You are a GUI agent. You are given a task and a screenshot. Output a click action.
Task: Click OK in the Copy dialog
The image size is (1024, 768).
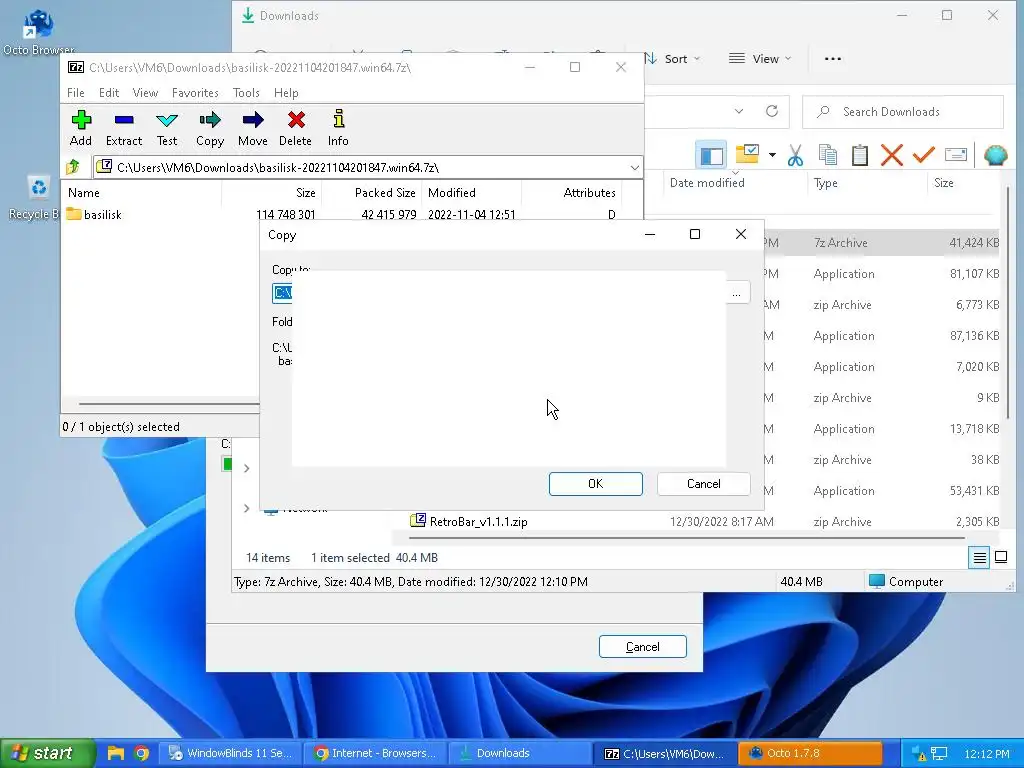tap(596, 484)
